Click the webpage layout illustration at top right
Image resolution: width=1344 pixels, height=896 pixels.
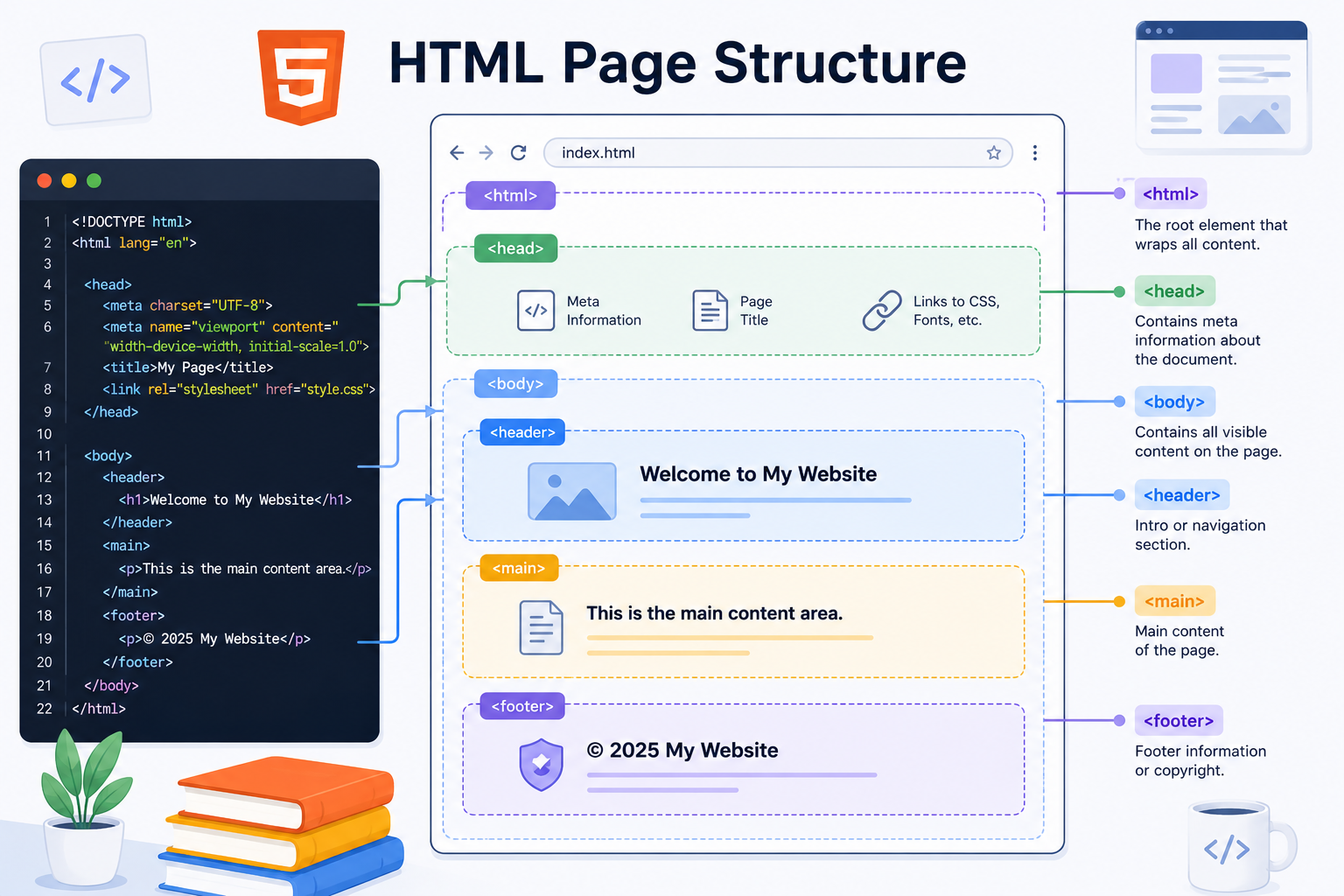(x=1222, y=87)
